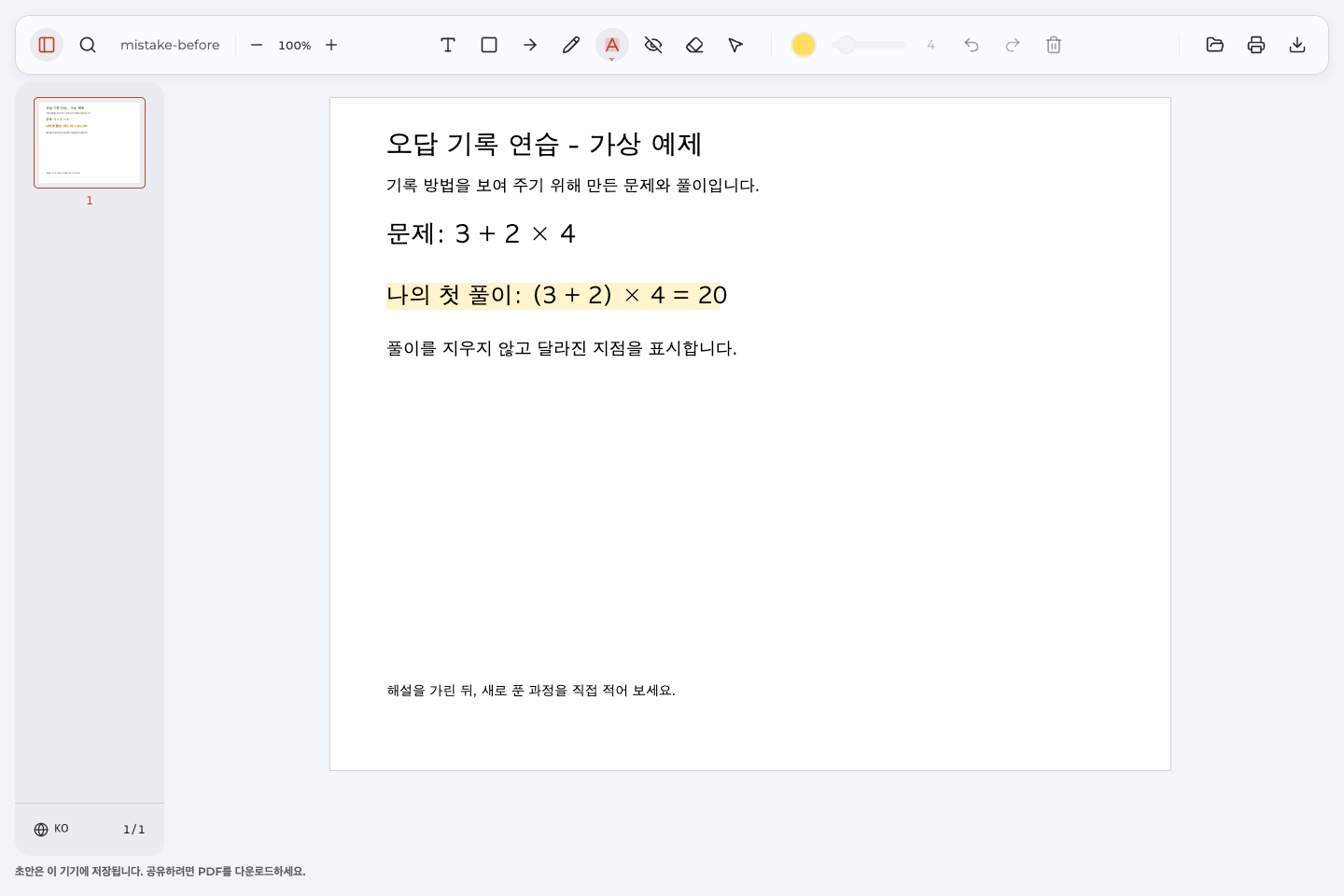The width and height of the screenshot is (1344, 896).
Task: Print the document
Action: 1256,45
